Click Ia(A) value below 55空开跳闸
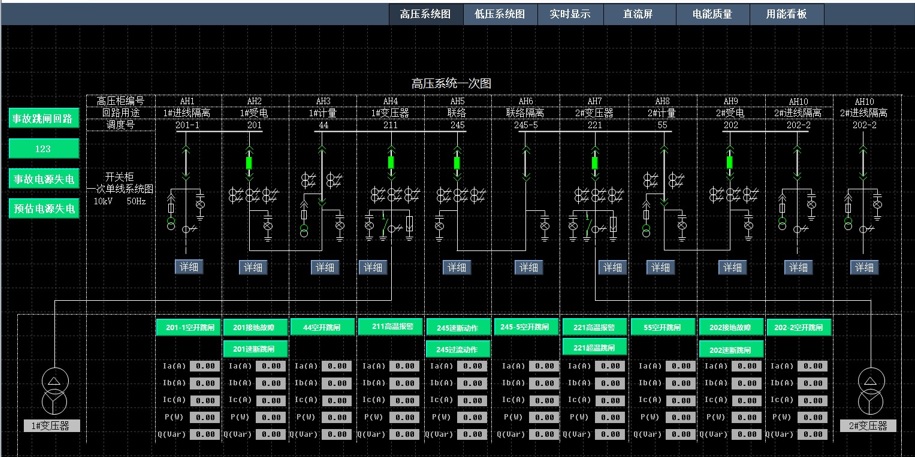The width and height of the screenshot is (915, 457). click(x=681, y=366)
